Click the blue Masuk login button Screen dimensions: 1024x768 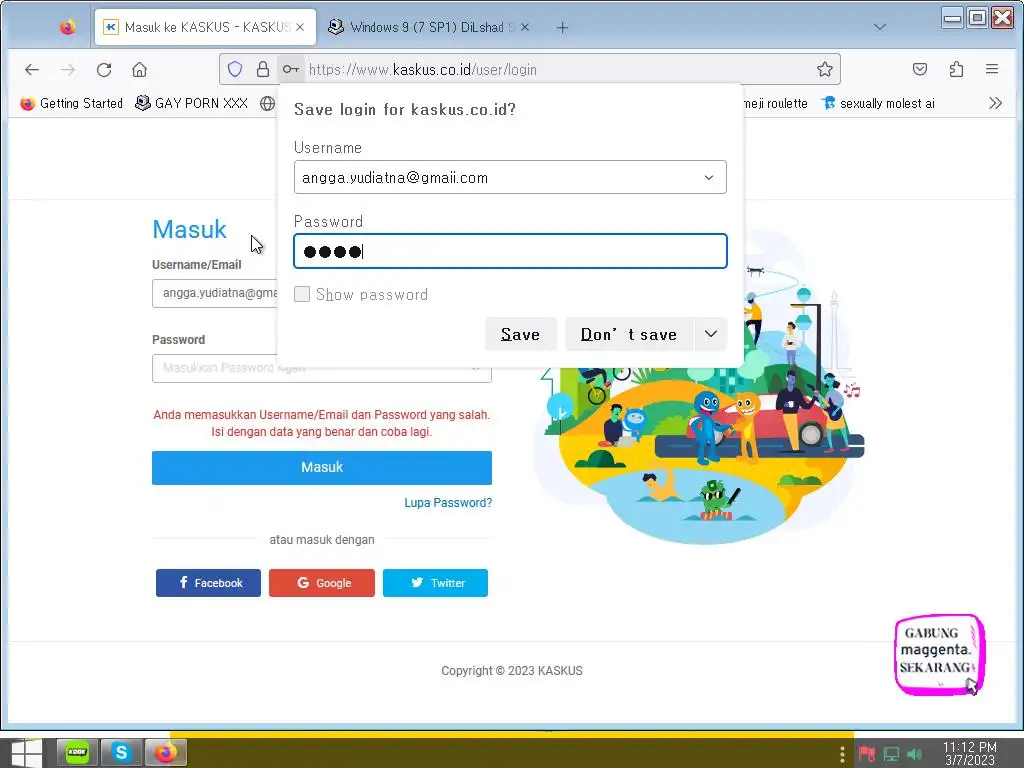[x=322, y=468]
